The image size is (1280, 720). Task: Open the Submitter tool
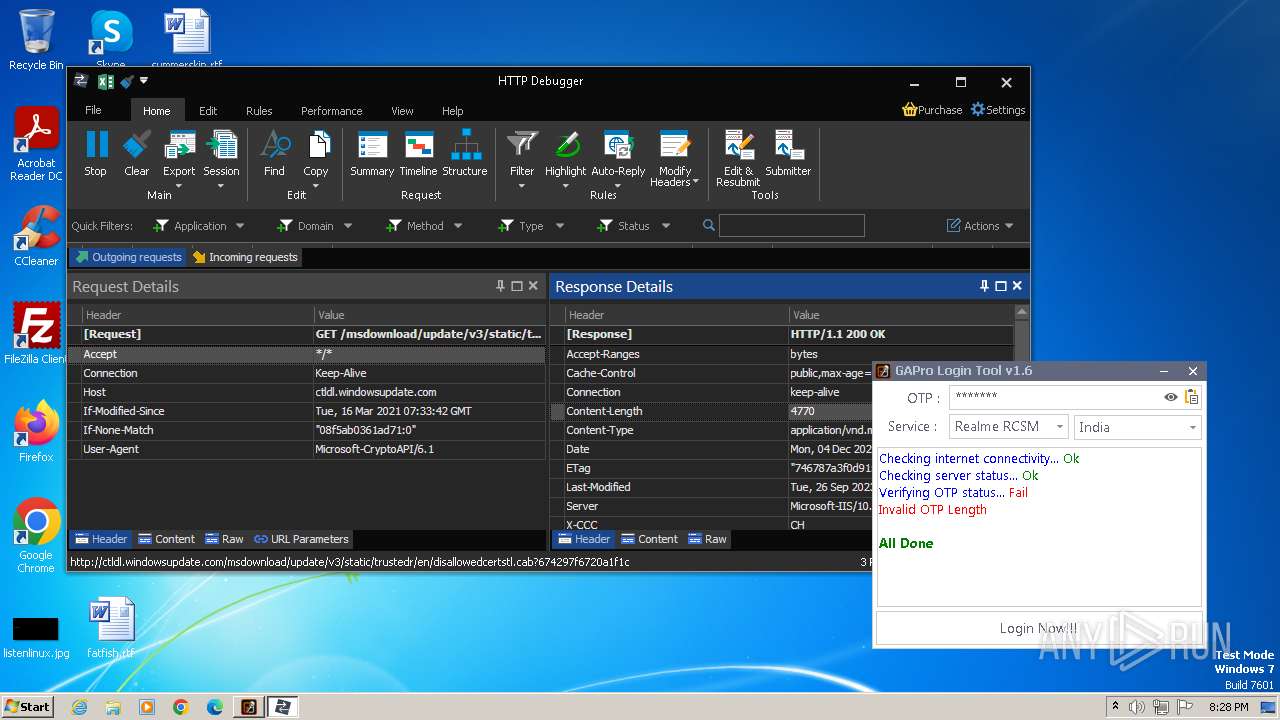click(788, 154)
